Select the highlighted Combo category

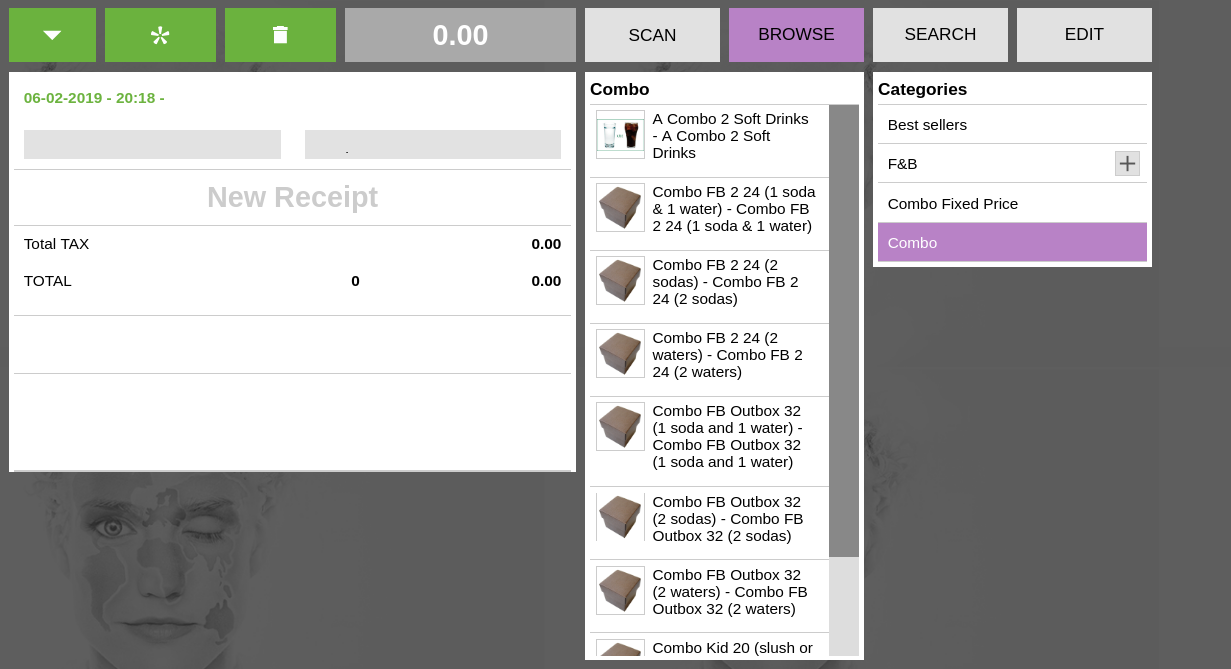coord(1012,243)
